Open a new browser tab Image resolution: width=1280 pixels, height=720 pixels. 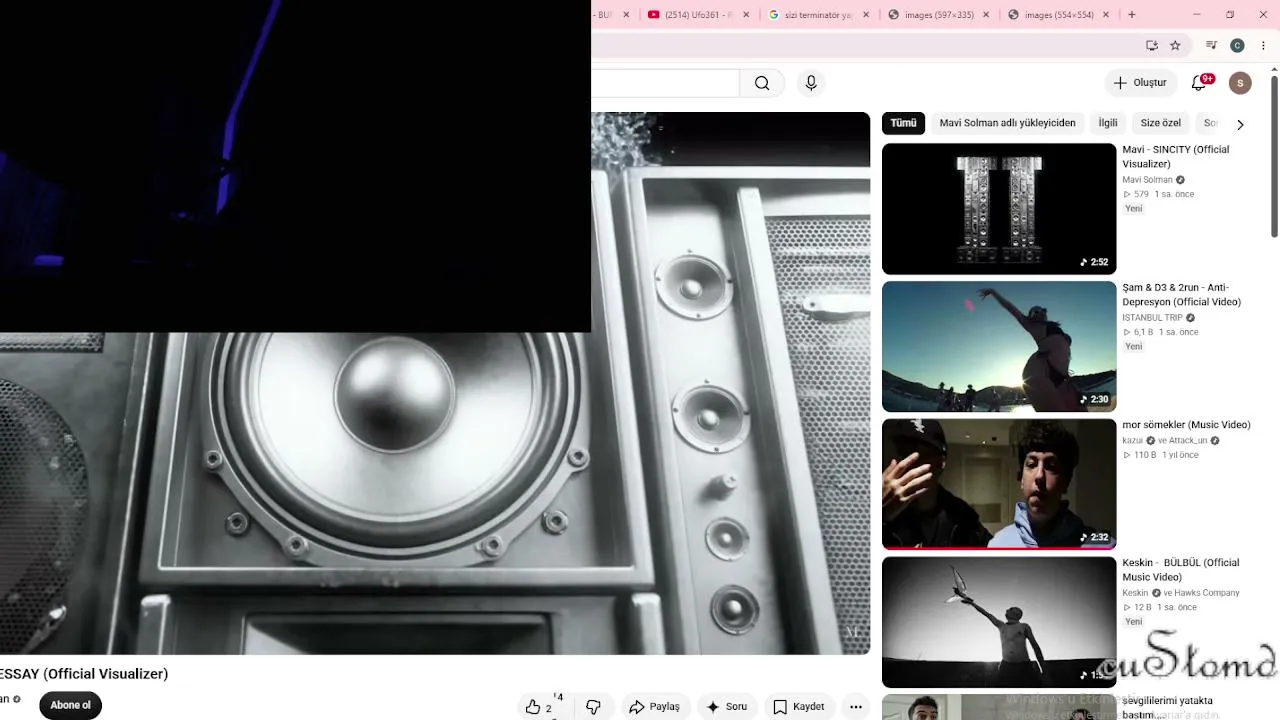point(1131,15)
